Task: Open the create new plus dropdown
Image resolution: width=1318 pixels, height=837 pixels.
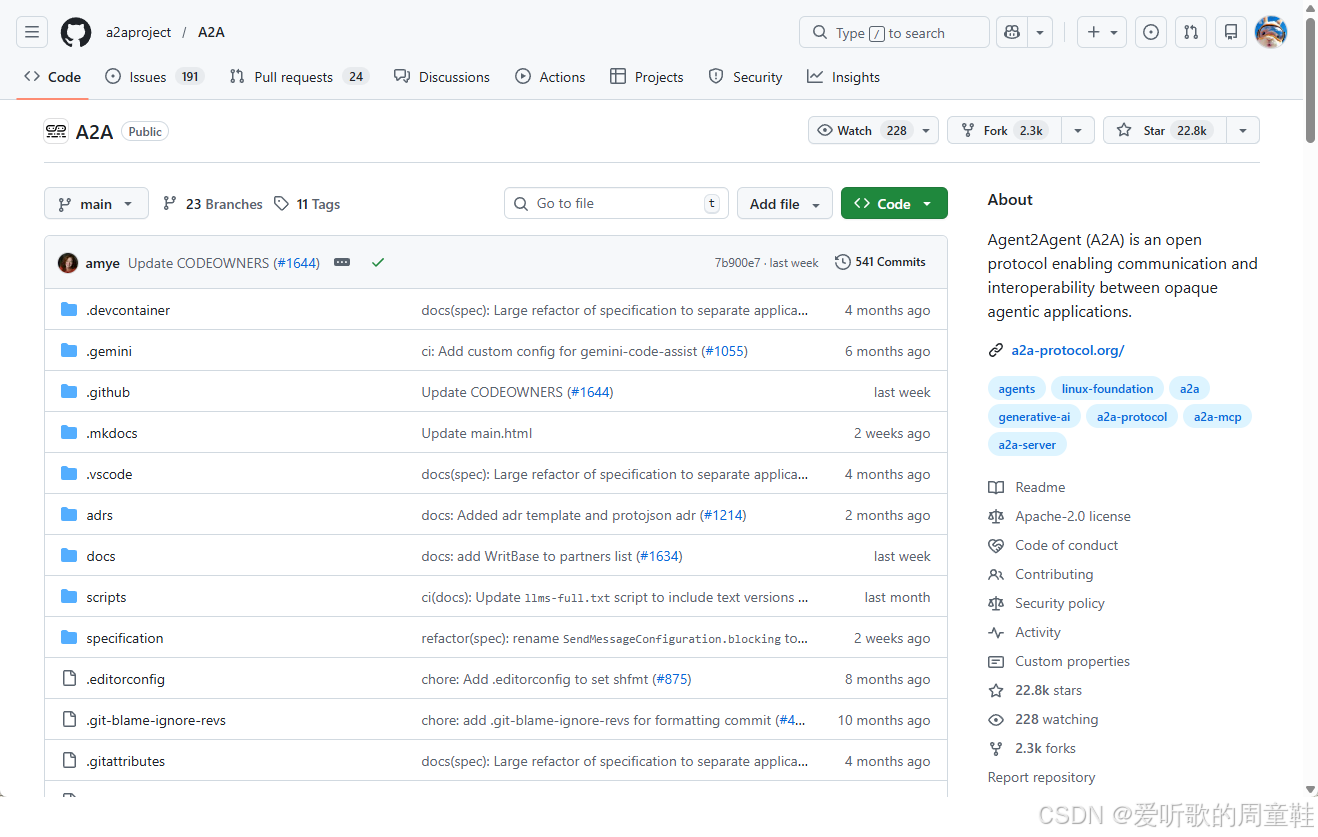Action: [1102, 32]
